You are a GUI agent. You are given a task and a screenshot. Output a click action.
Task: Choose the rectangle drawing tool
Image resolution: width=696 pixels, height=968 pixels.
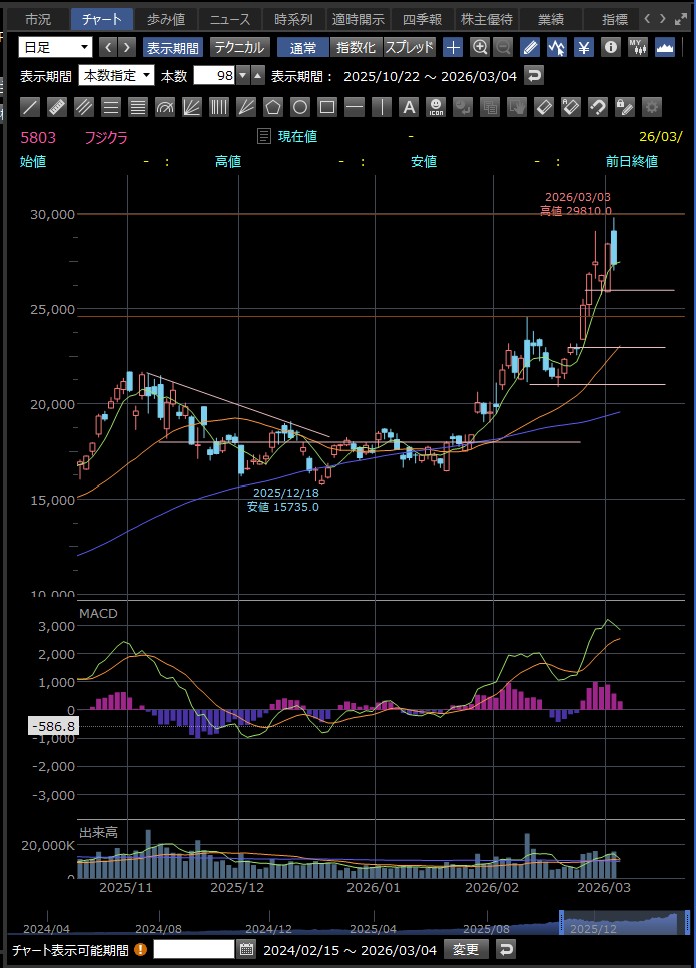point(326,107)
